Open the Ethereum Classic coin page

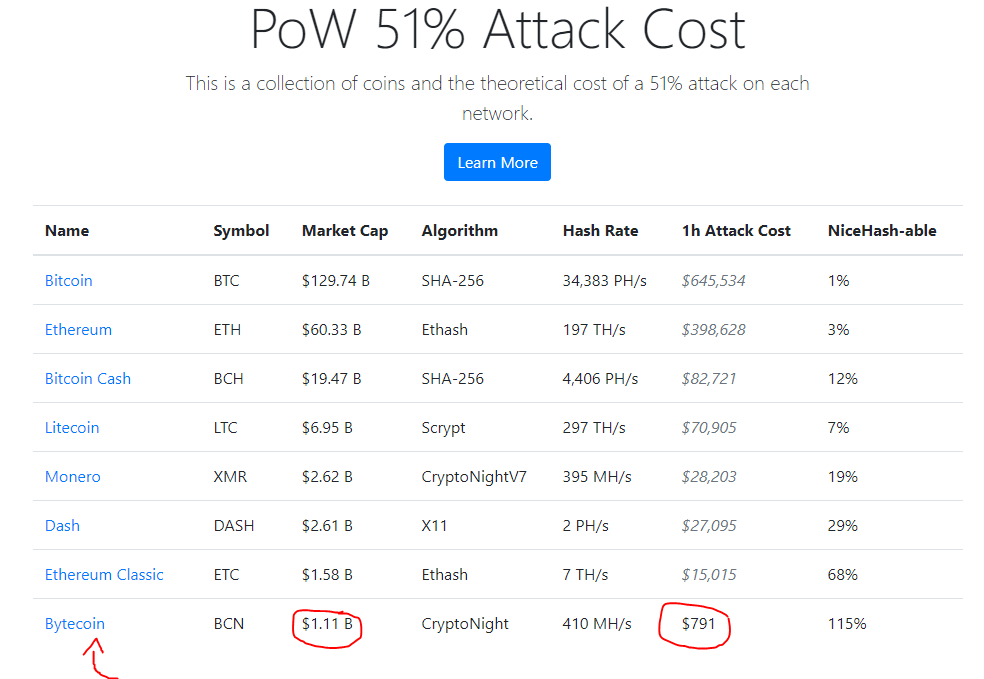[x=104, y=574]
